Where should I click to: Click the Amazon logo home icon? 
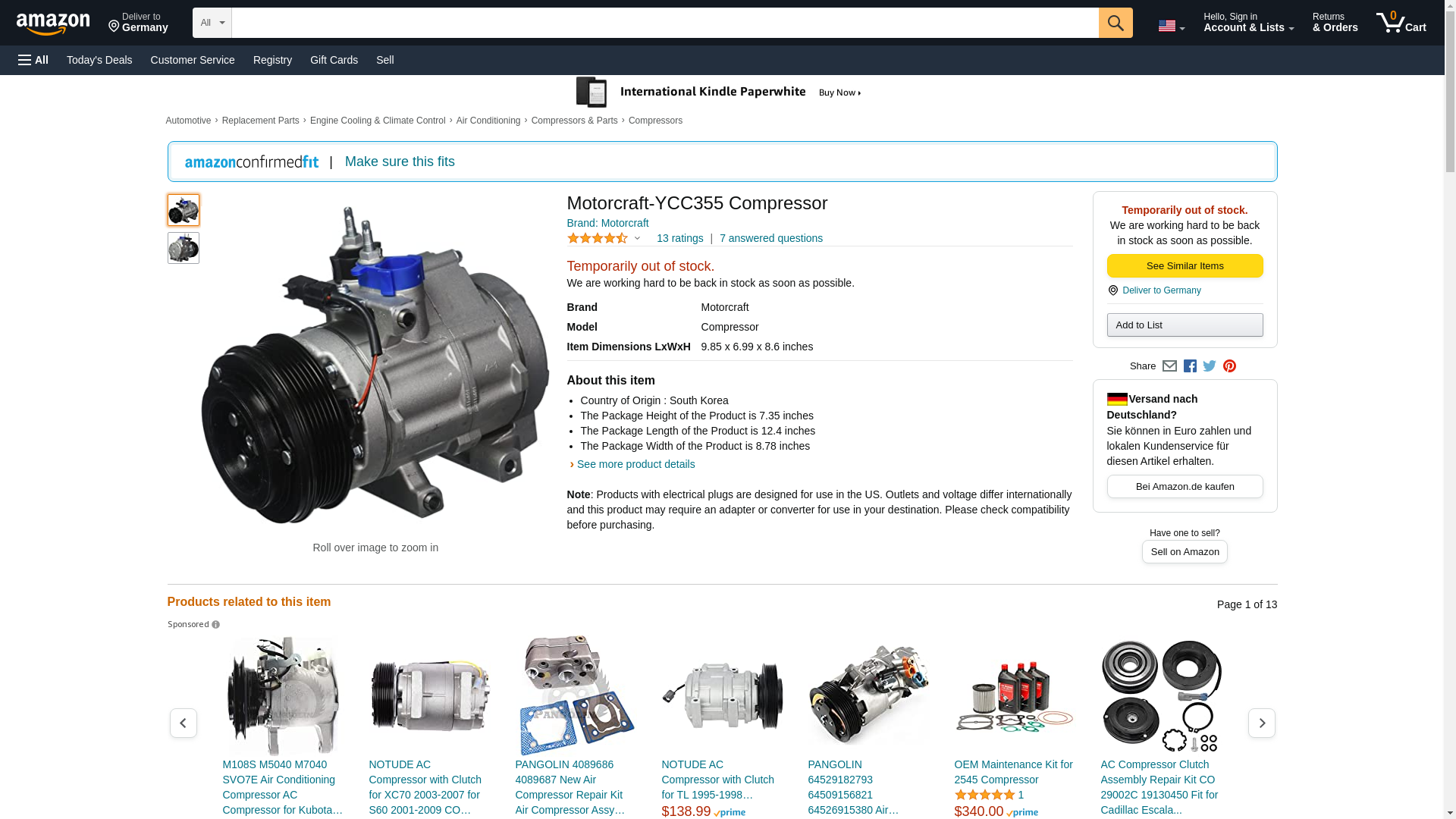[x=53, y=24]
